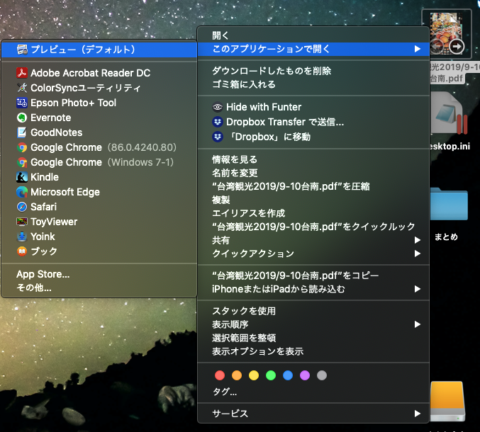Click the Kindle label
The width and height of the screenshot is (480, 432).
(45, 177)
